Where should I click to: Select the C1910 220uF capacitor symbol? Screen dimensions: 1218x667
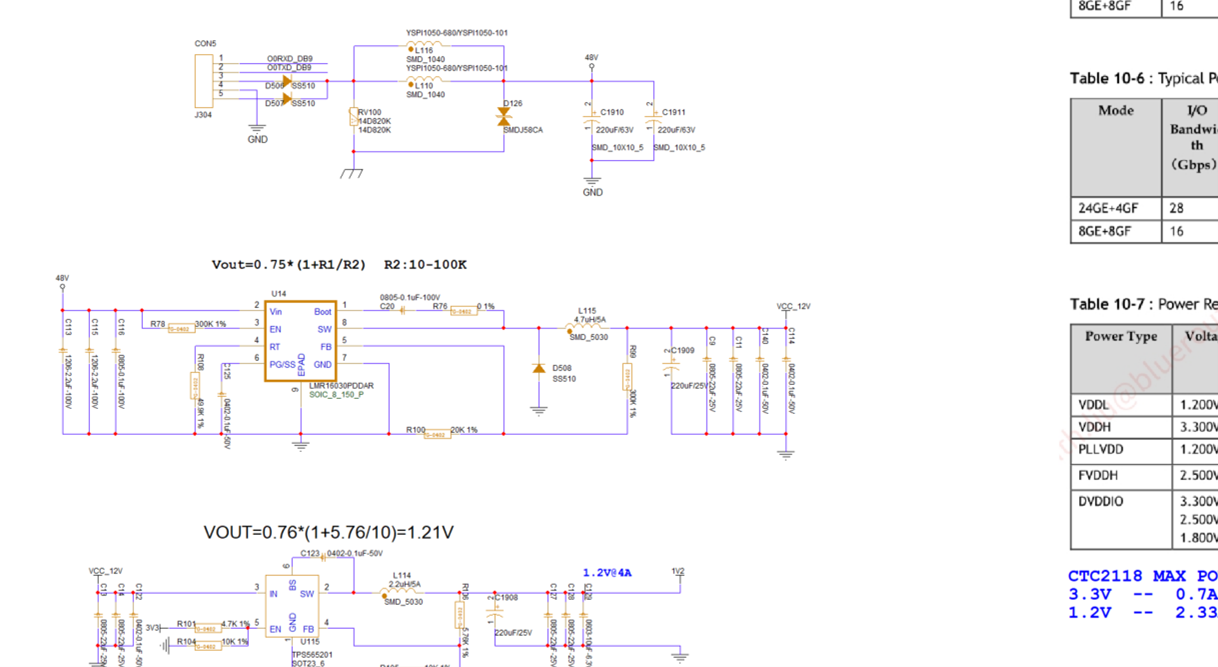[x=591, y=121]
